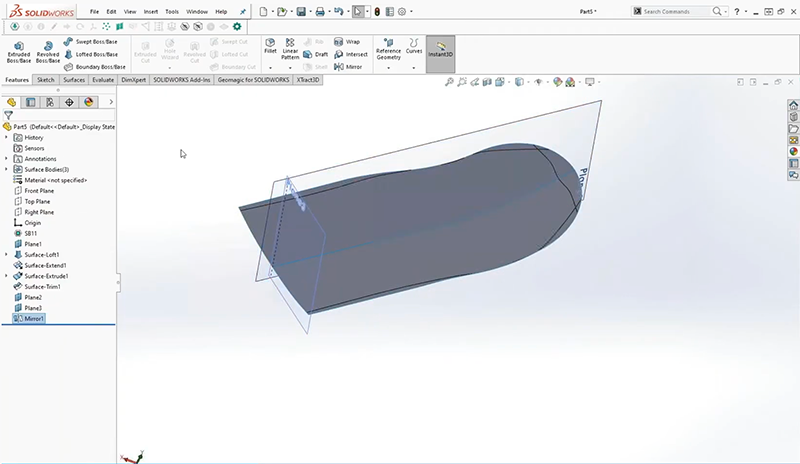This screenshot has height=464, width=800.
Task: Click the Mirror feature icon in ribbon
Action: tap(348, 66)
